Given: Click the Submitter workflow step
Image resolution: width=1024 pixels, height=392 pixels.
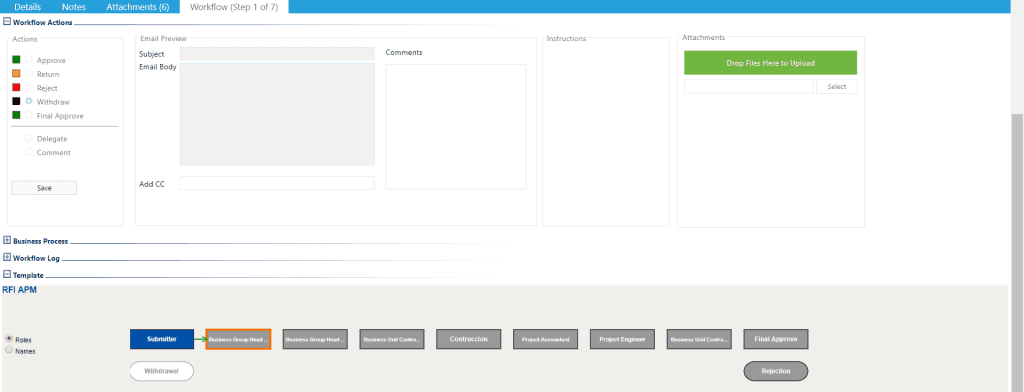Looking at the screenshot, I should click(162, 339).
